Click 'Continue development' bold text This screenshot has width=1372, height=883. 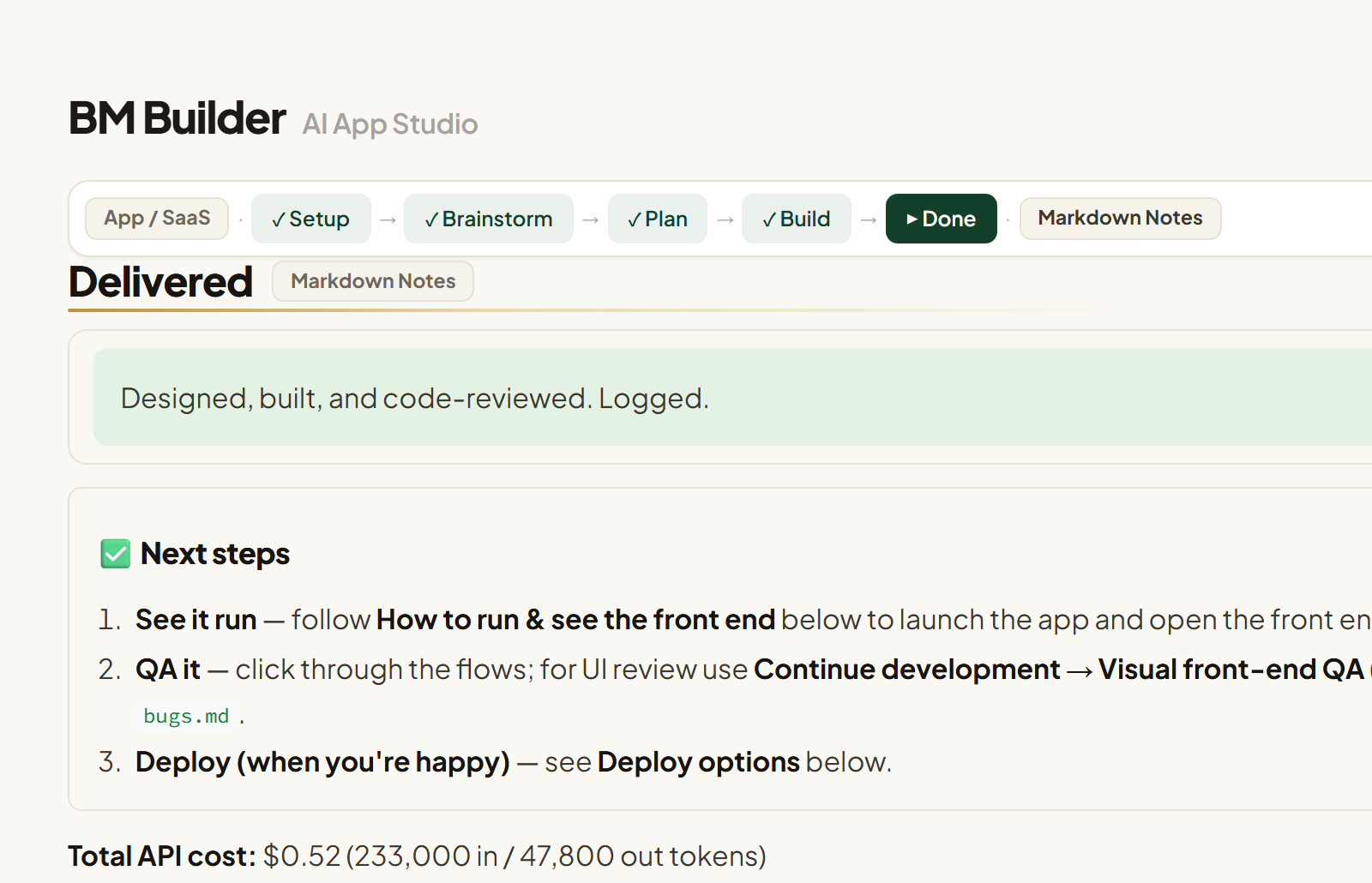click(907, 669)
